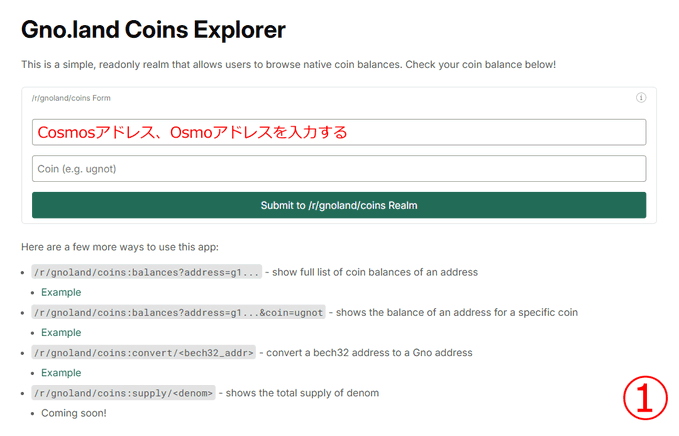The image size is (679, 436).
Task: Select the /r/gnoland/coins:supply/<denom> code snippet
Action: [123, 393]
